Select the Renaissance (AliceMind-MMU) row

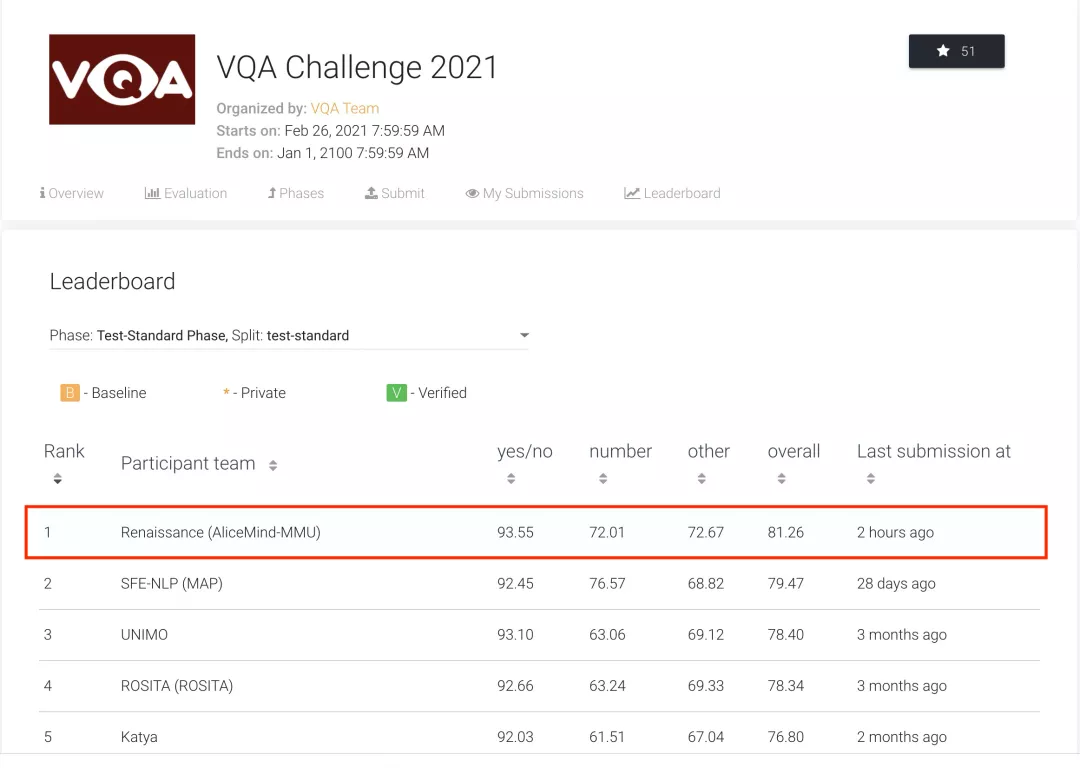pos(537,532)
